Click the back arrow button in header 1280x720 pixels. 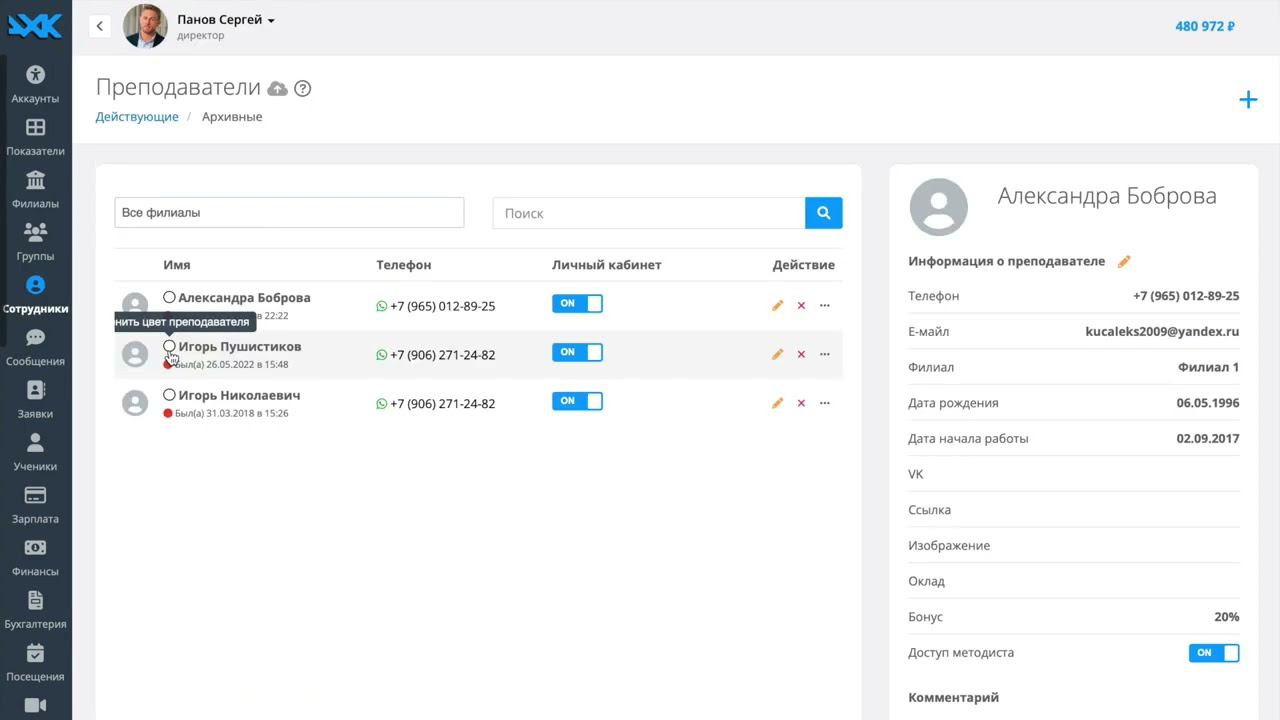pos(99,26)
